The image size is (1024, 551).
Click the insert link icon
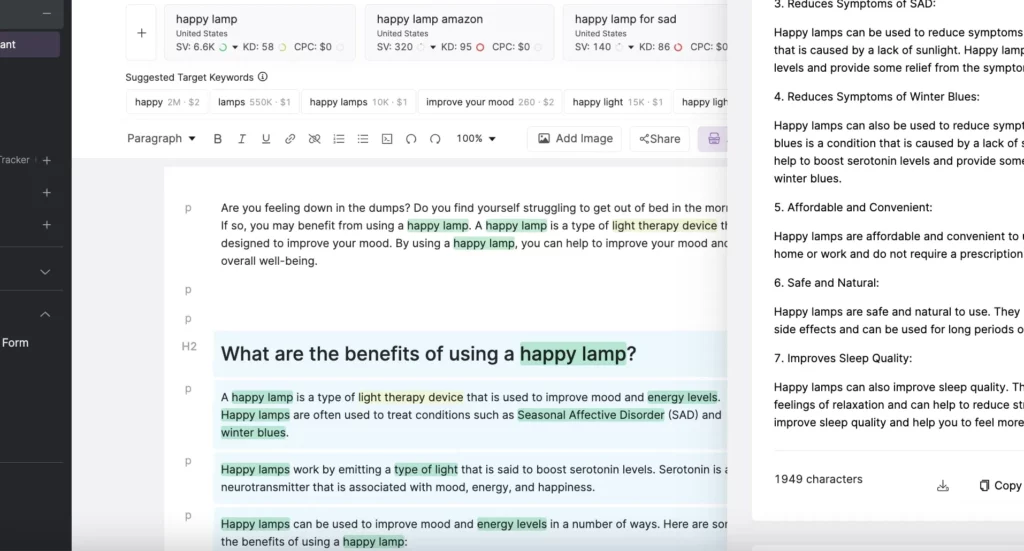click(x=290, y=138)
